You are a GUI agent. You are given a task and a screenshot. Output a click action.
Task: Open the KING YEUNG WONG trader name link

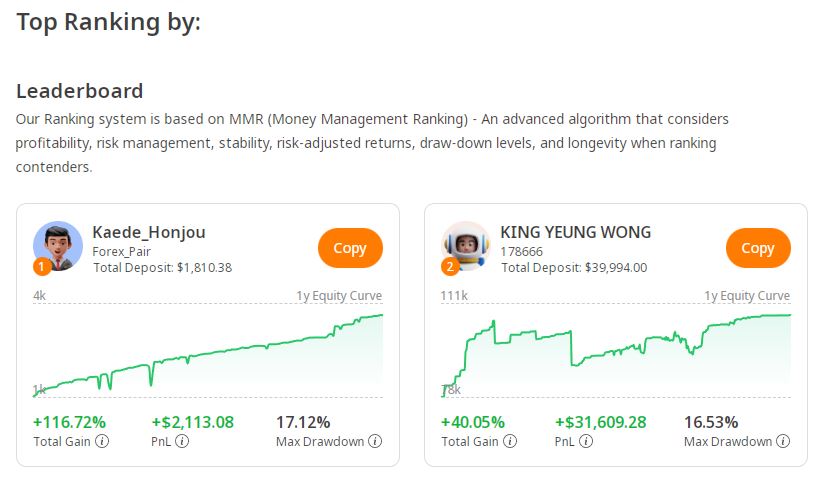click(575, 232)
